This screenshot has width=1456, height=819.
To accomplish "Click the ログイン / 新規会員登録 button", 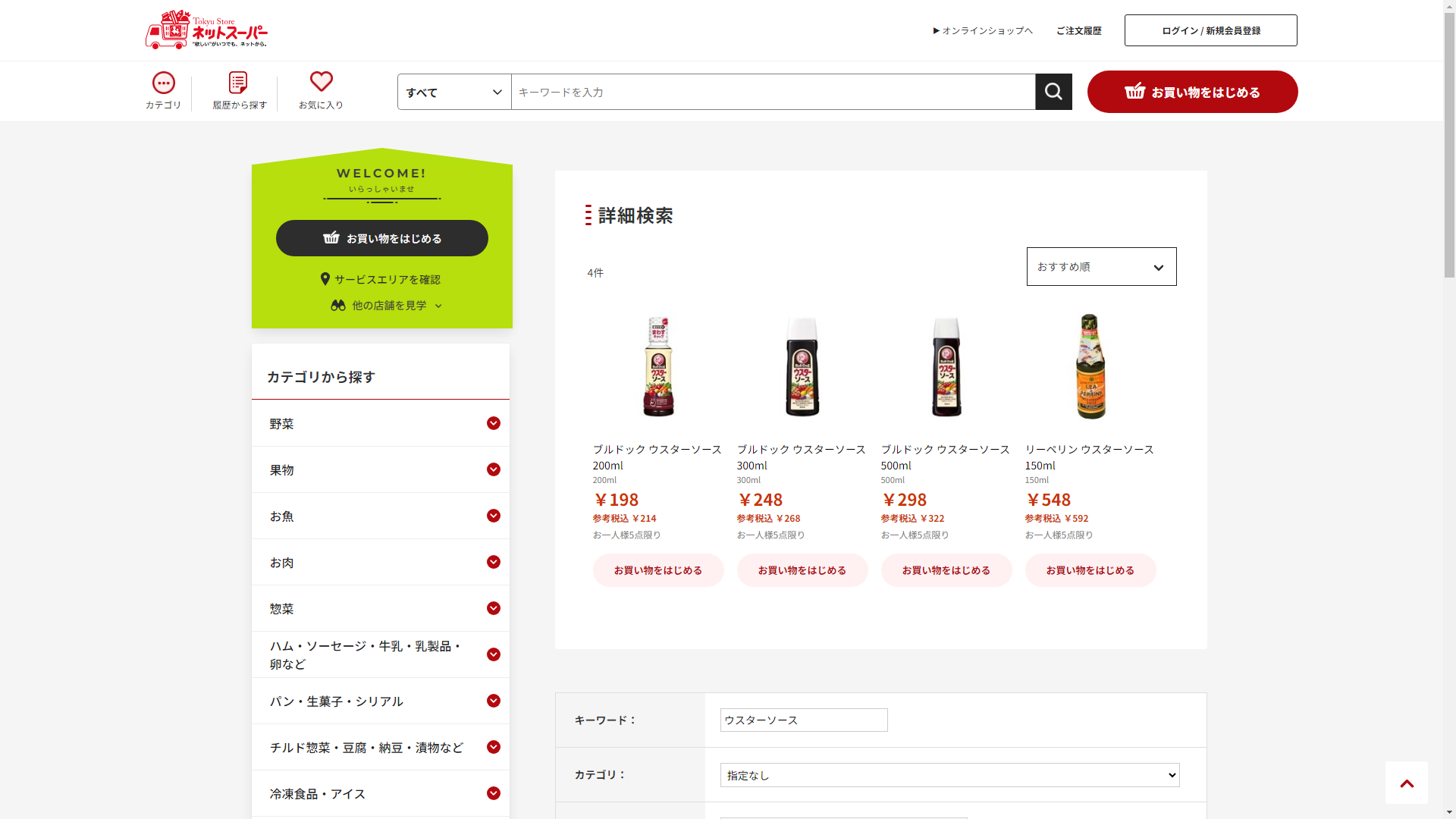I will click(x=1210, y=30).
